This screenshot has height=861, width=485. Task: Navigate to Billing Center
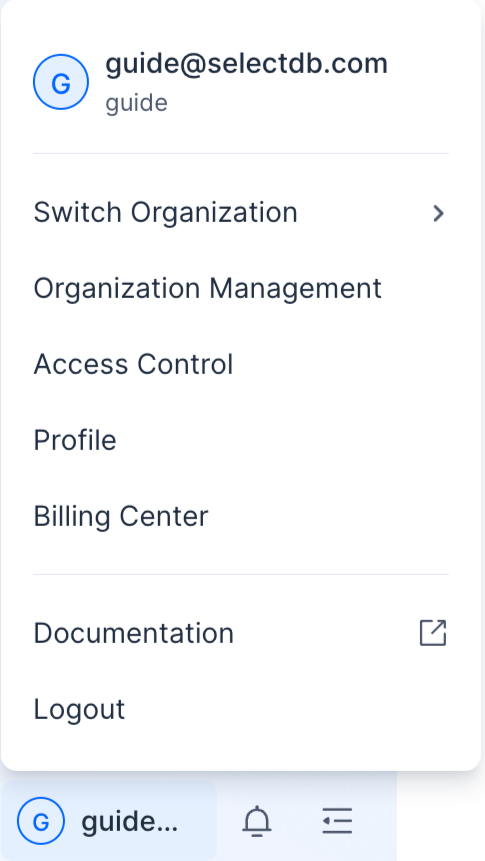(x=241, y=516)
